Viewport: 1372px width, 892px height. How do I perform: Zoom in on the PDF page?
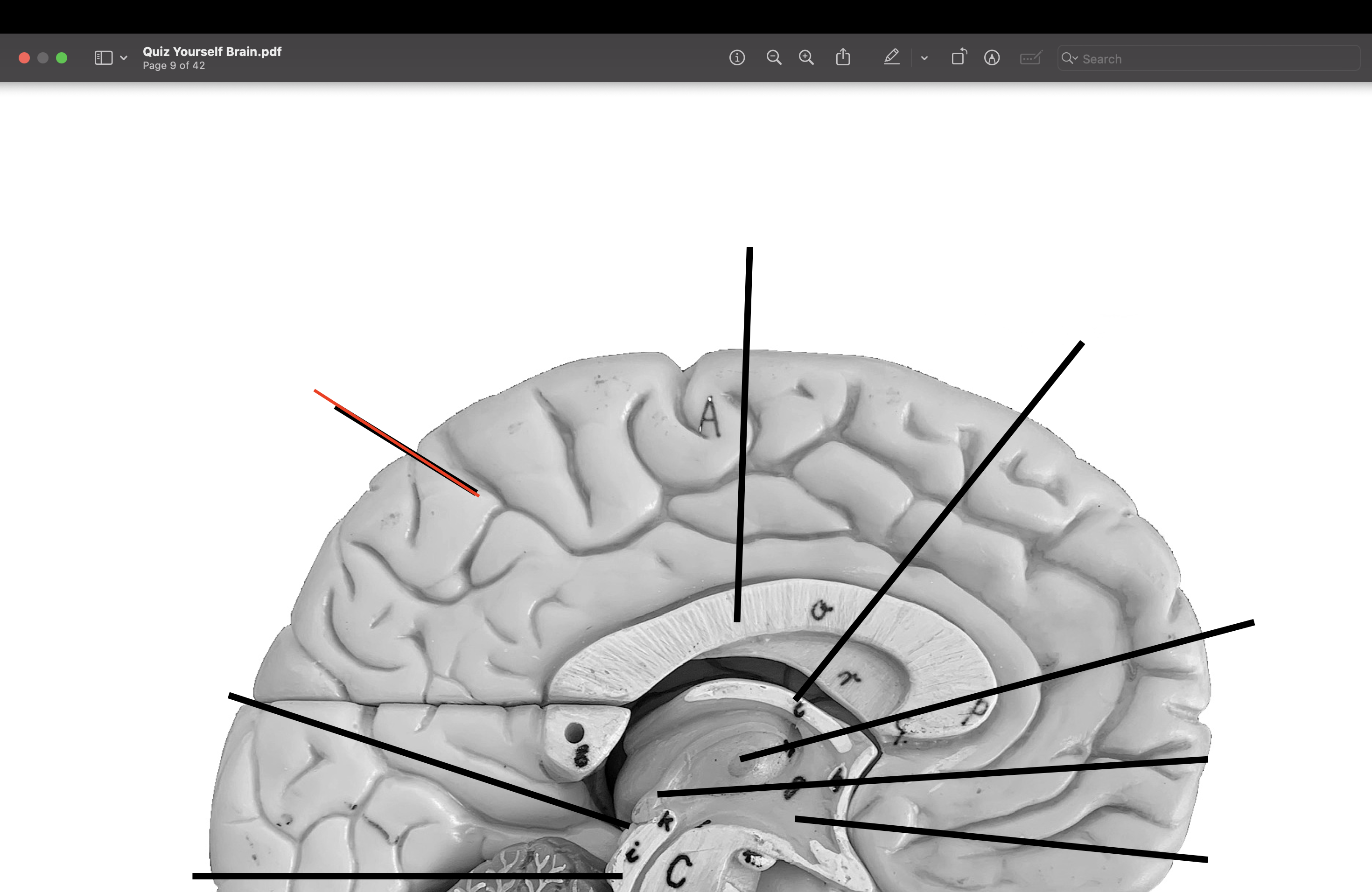point(806,58)
